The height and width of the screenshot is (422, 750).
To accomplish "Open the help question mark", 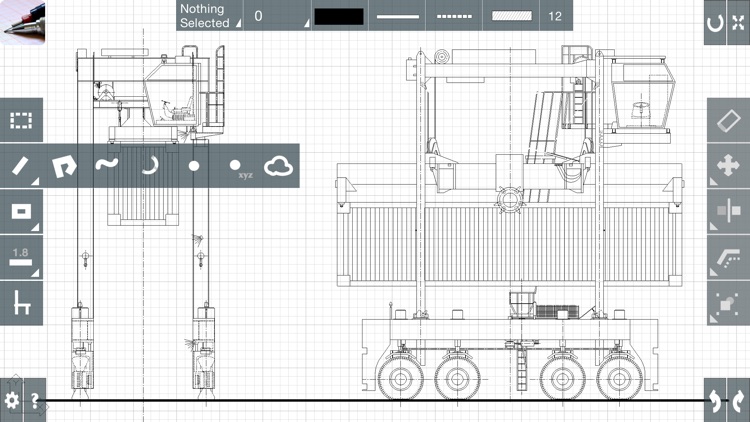I will click(x=35, y=400).
